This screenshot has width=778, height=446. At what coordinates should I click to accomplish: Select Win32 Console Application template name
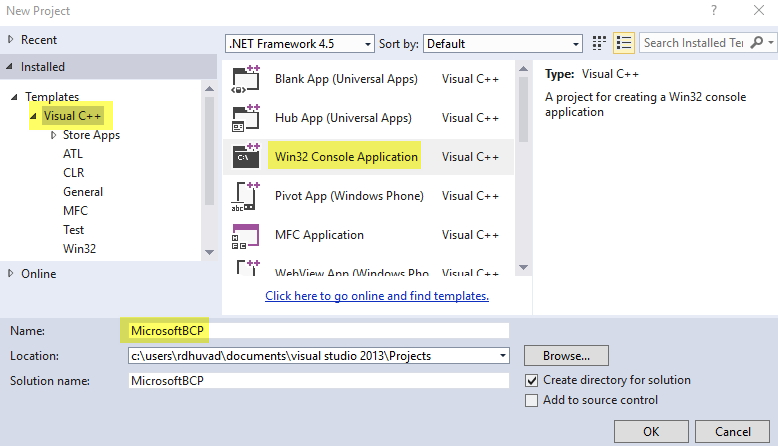tap(346, 157)
